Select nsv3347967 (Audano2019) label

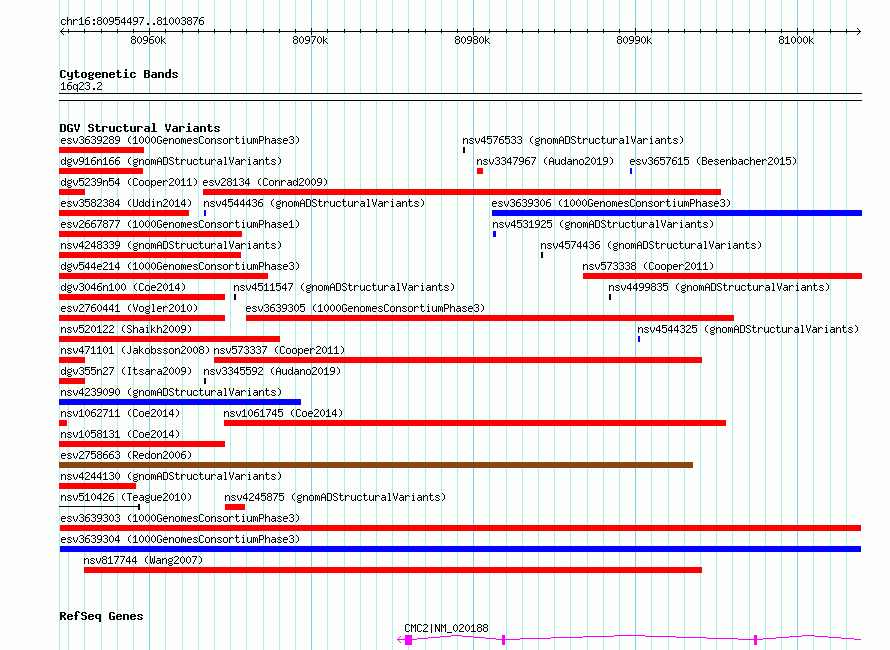pos(545,161)
